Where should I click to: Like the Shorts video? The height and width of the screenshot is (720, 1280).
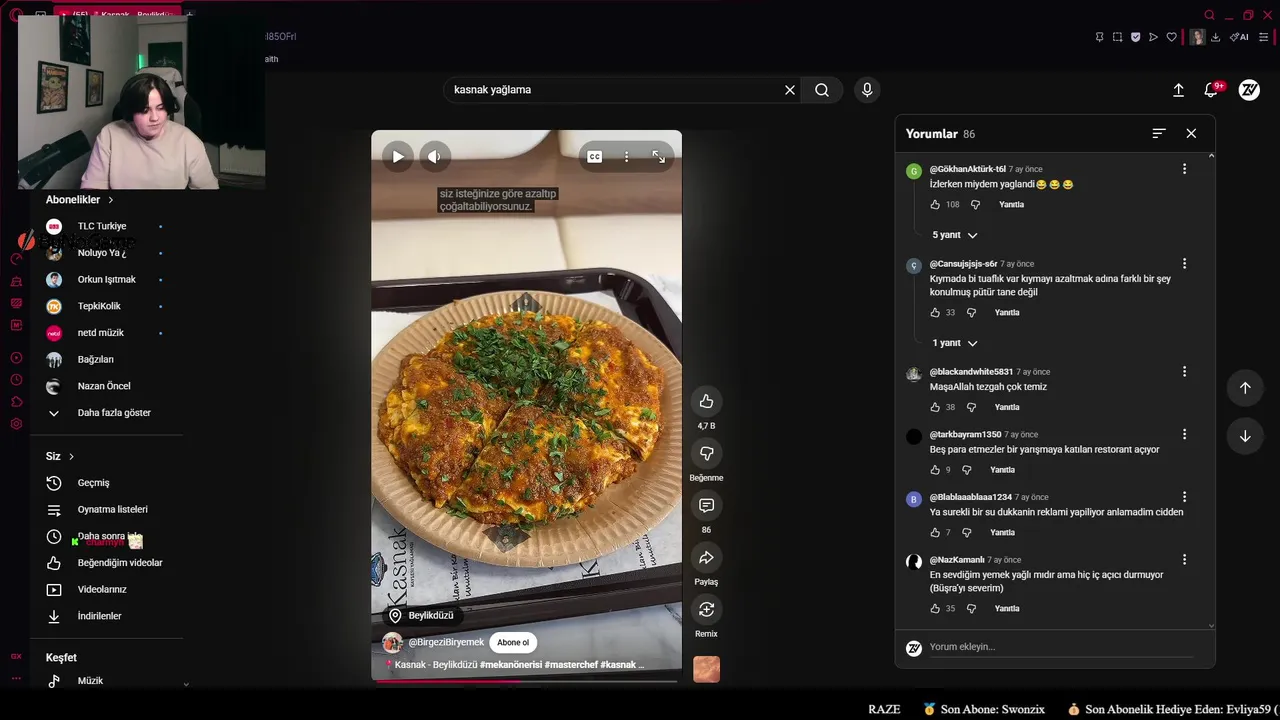706,401
